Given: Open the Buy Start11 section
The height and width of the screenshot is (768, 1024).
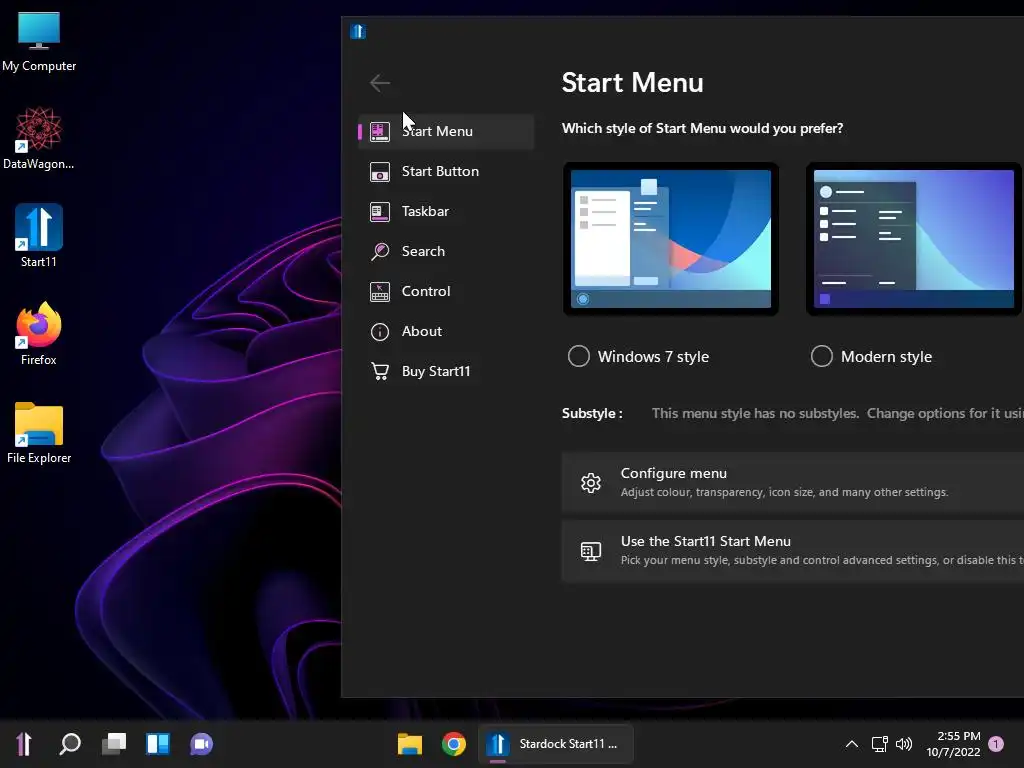Looking at the screenshot, I should tap(446, 371).
